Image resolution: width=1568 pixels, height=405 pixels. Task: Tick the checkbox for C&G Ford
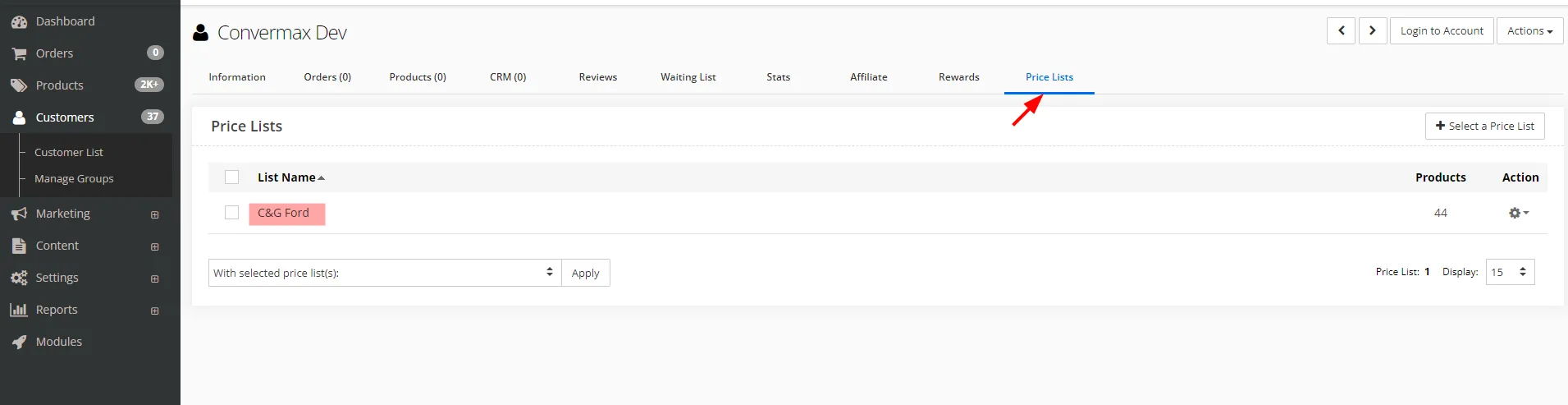[x=232, y=213]
